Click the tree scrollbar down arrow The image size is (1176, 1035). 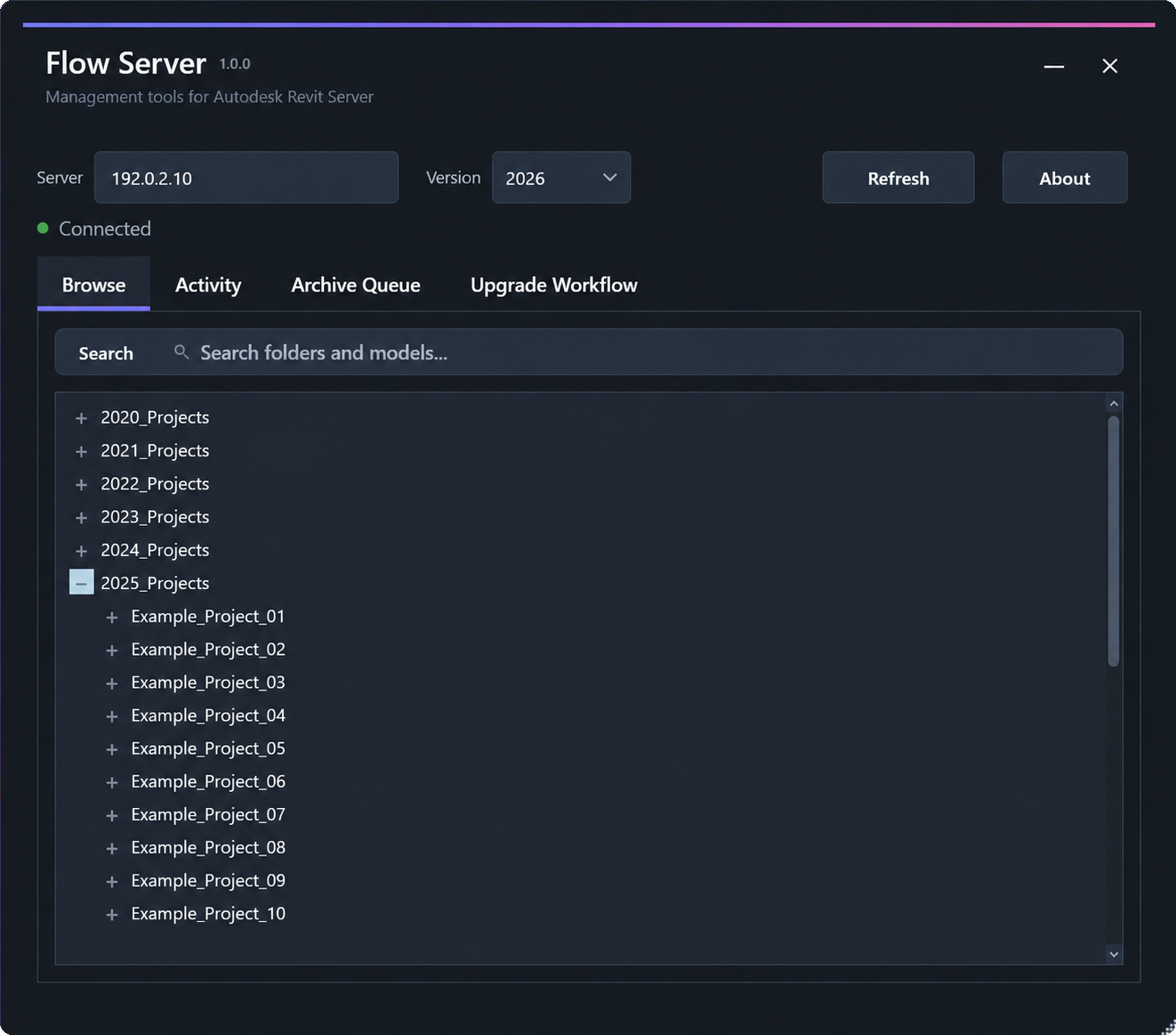click(x=1114, y=954)
